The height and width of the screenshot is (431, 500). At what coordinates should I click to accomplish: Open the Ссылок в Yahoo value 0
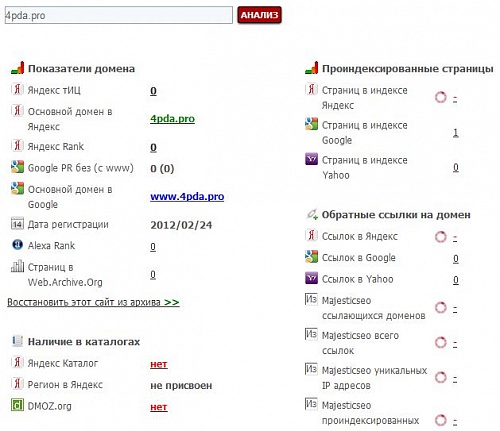coord(456,280)
